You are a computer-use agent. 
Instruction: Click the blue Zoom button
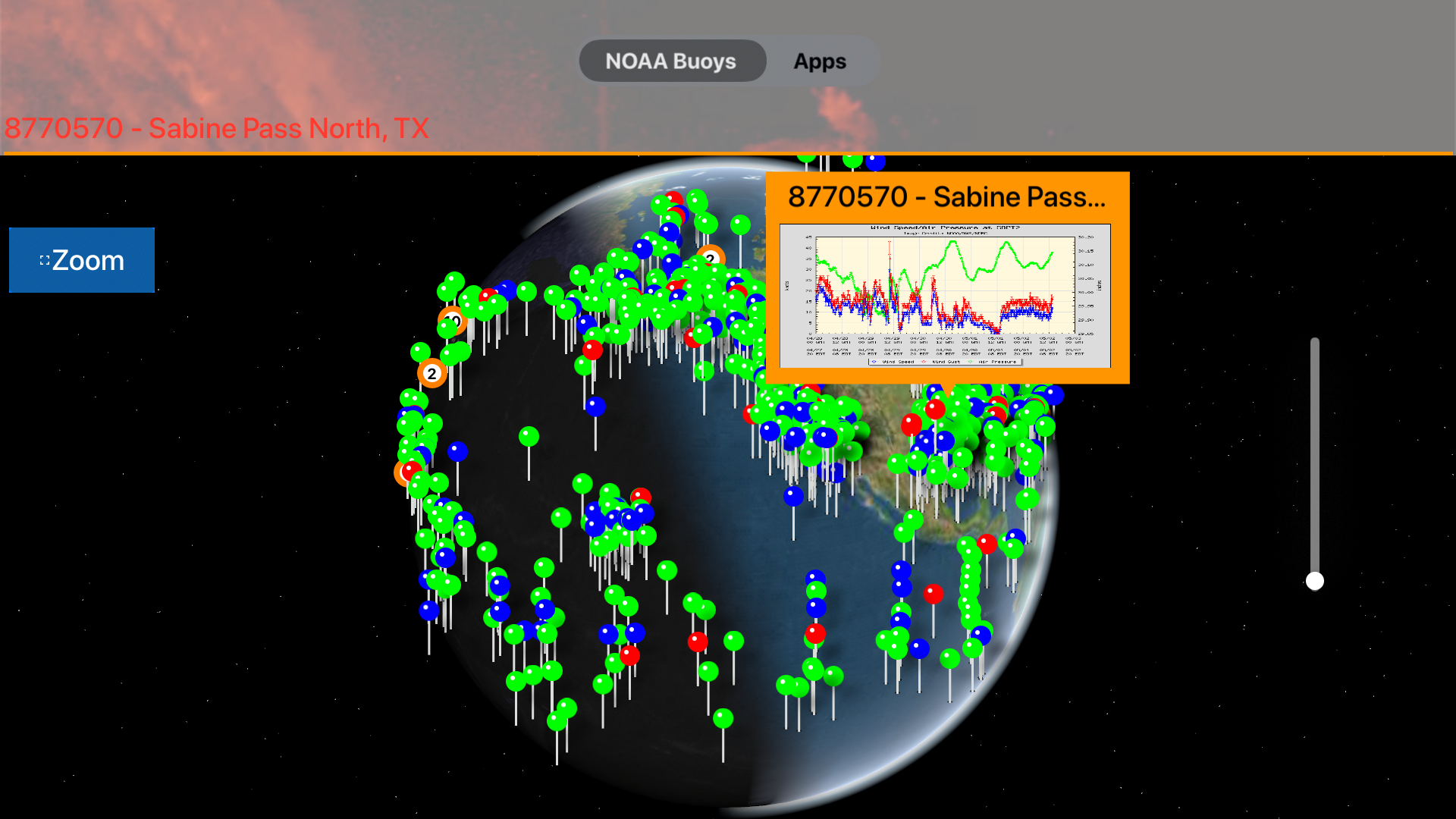click(x=82, y=260)
